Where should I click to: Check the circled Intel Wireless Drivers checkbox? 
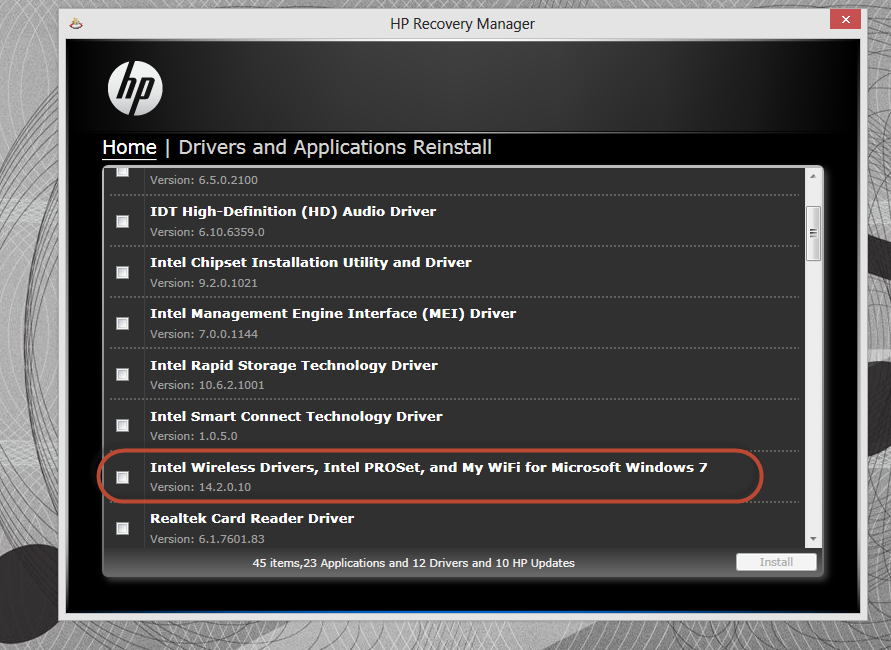(x=122, y=477)
